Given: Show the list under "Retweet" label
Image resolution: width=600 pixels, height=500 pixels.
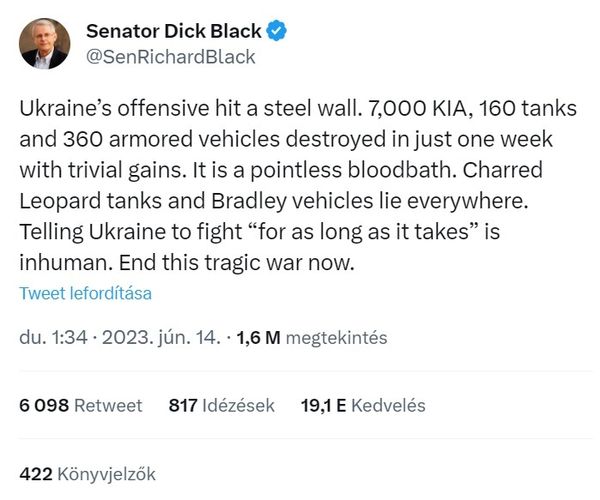Looking at the screenshot, I should [x=110, y=405].
